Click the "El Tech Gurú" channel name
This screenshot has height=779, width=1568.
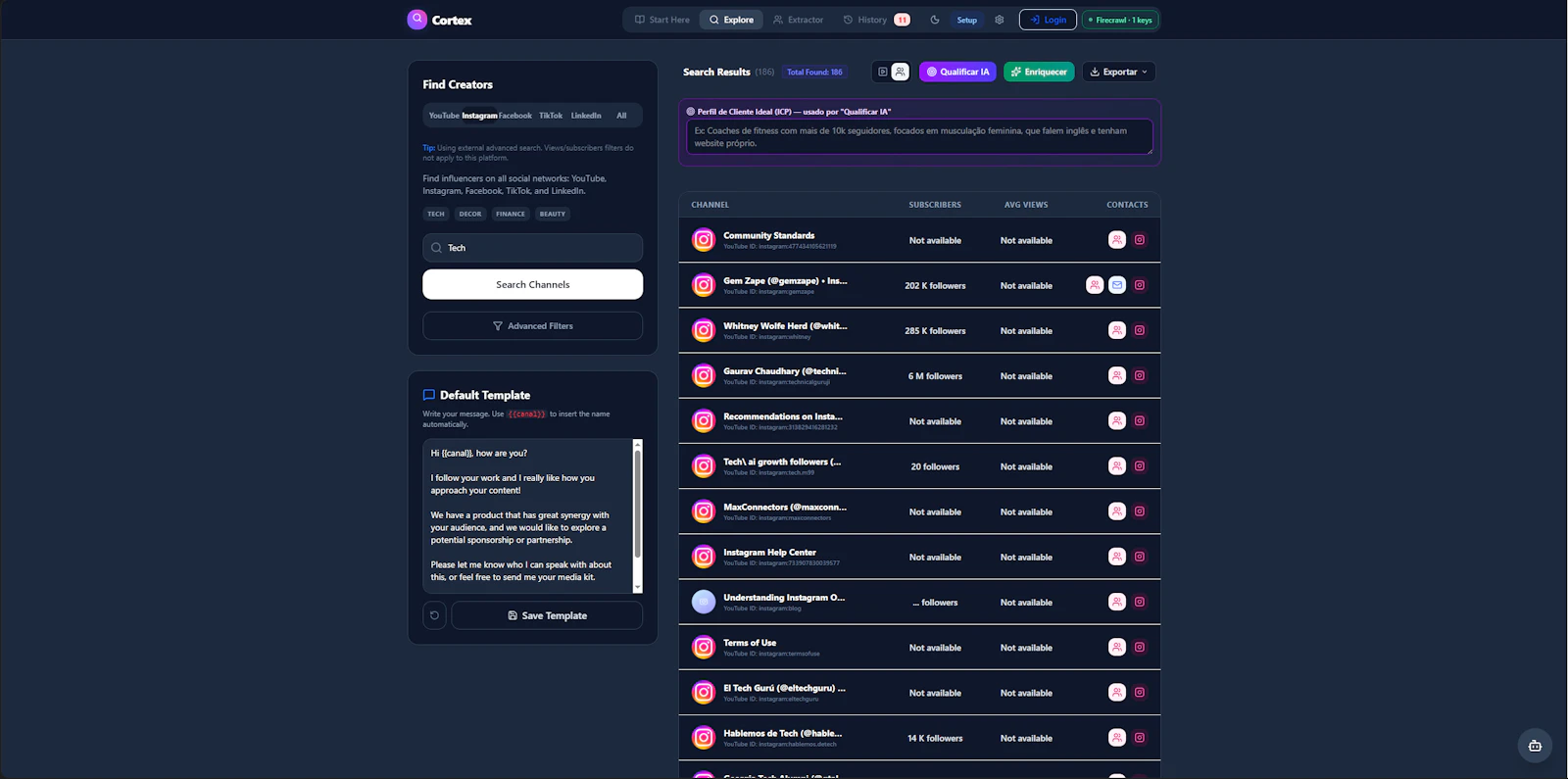click(x=784, y=688)
